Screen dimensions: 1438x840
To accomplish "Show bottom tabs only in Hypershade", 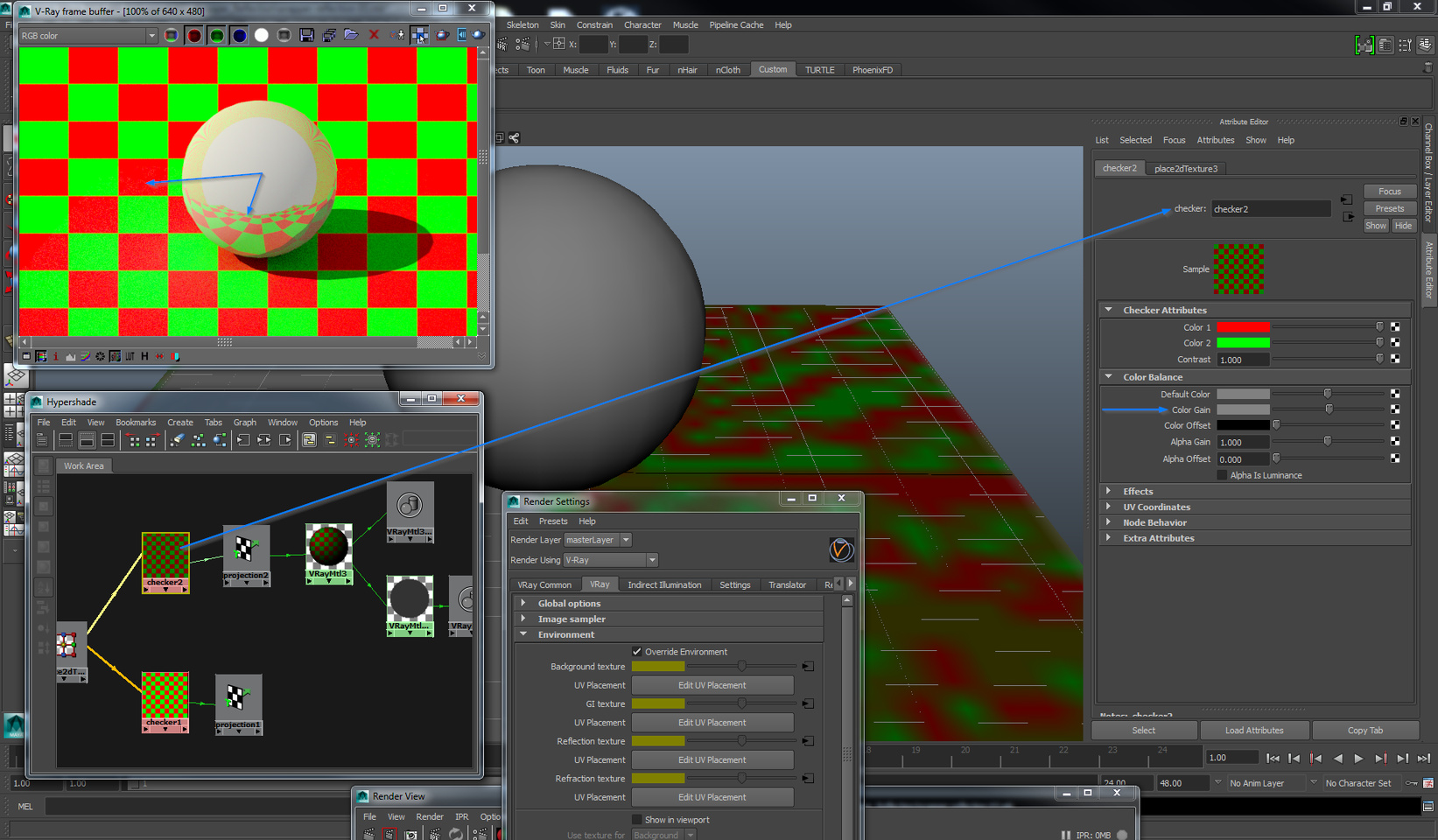I will (x=87, y=440).
